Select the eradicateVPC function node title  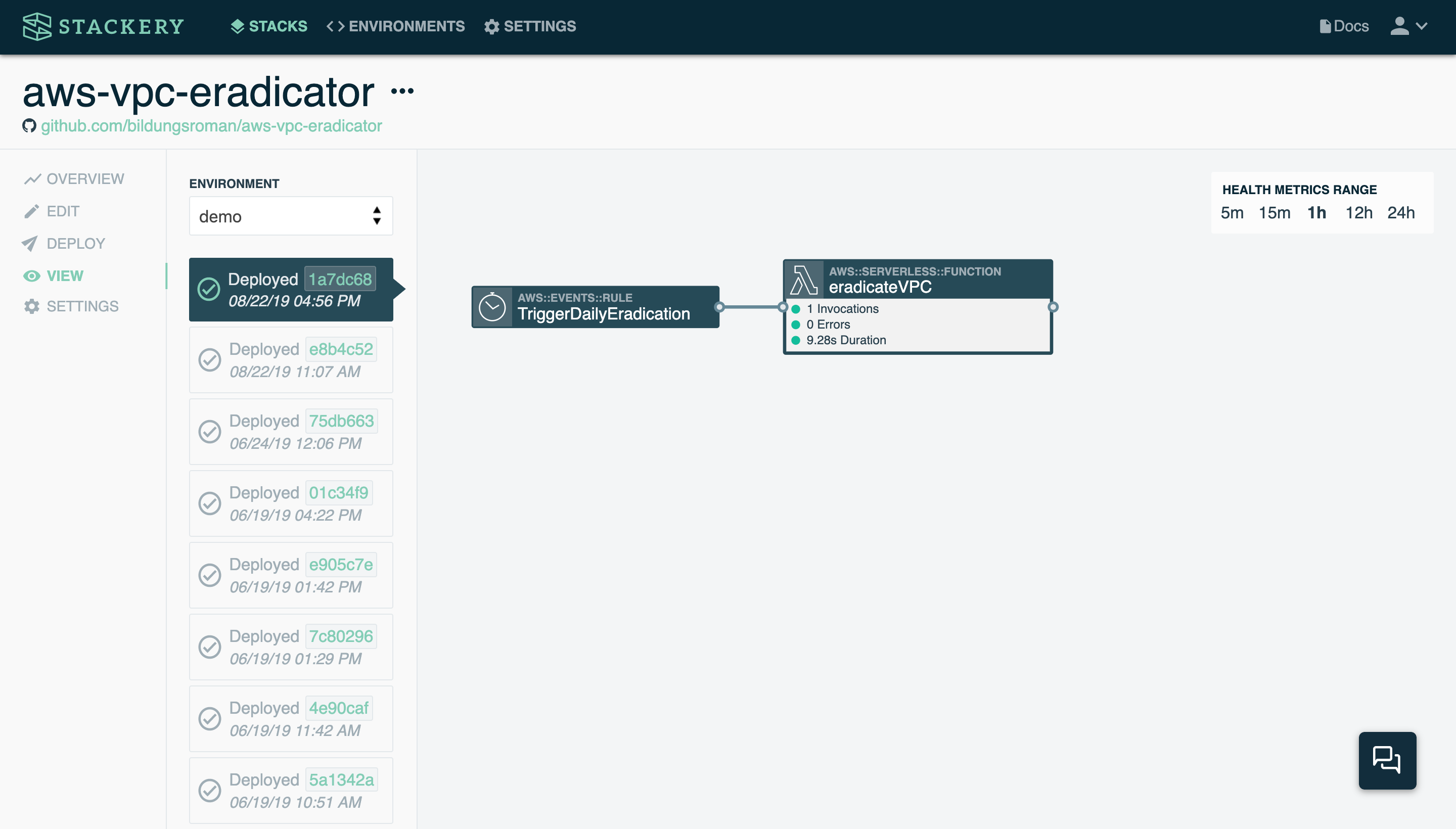coord(880,287)
